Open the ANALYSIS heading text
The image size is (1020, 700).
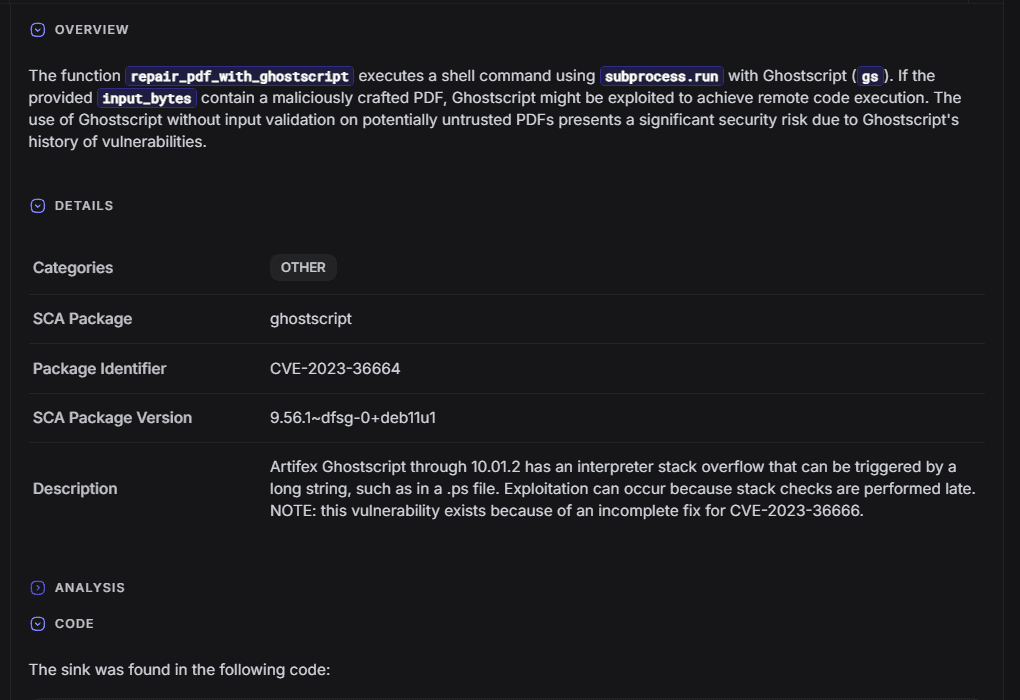coord(90,588)
